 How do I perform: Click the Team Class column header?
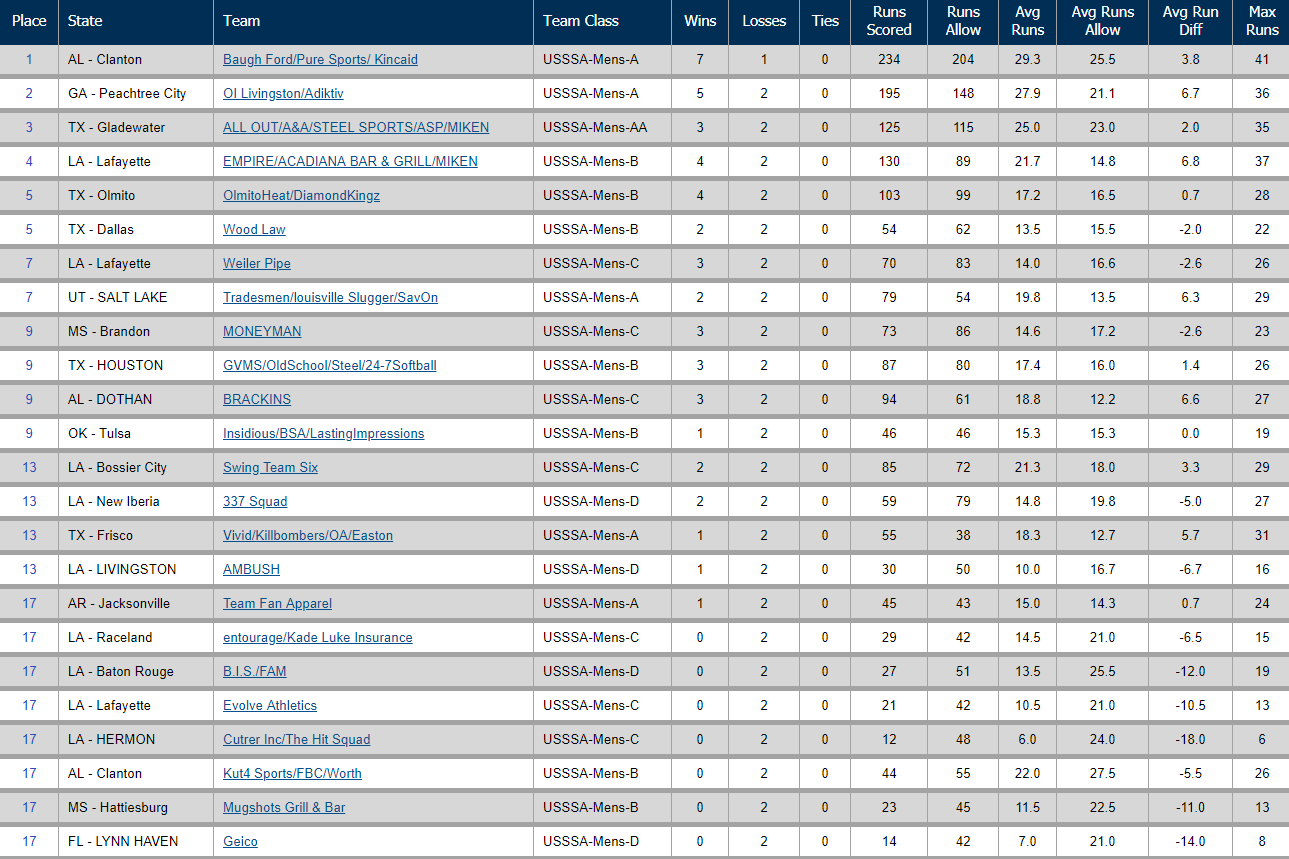[x=602, y=21]
